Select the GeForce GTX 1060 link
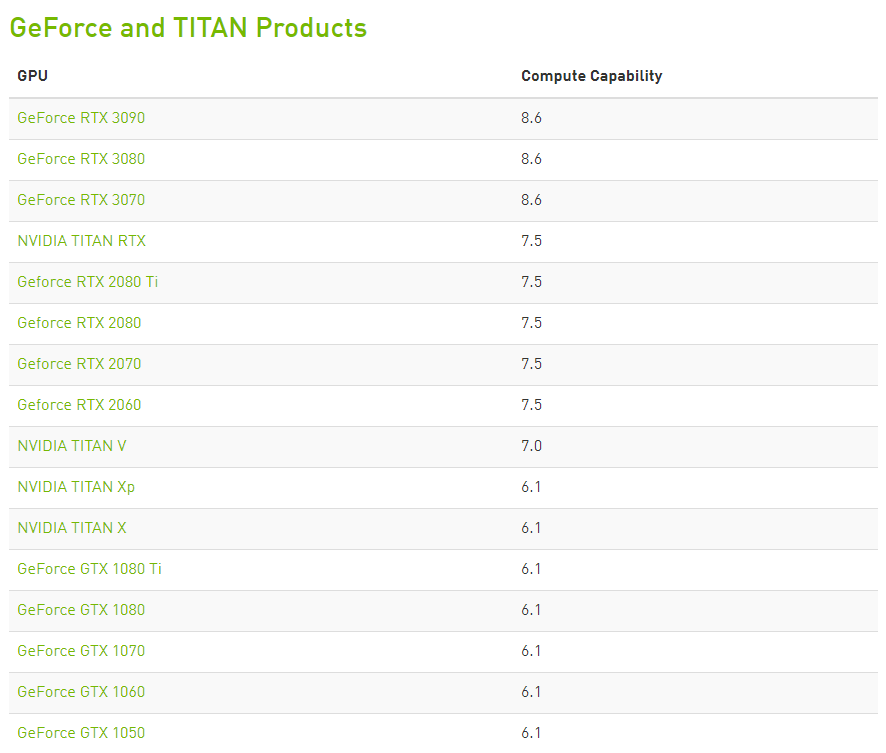886x753 pixels. 81,692
